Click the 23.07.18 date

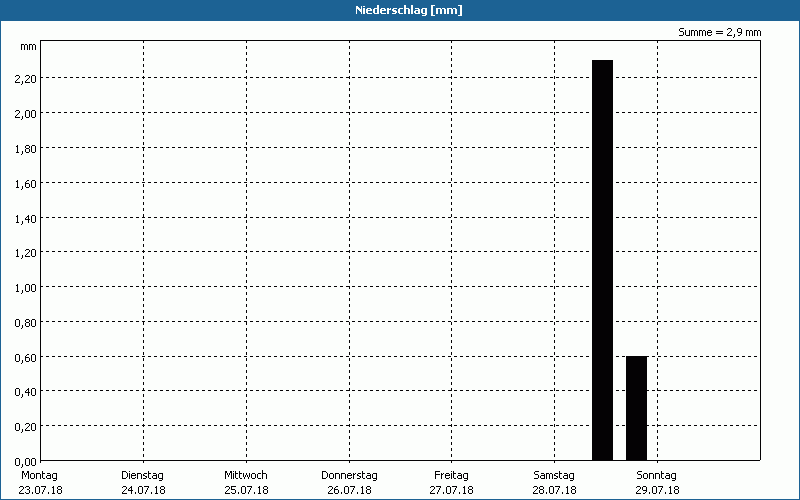(40, 490)
